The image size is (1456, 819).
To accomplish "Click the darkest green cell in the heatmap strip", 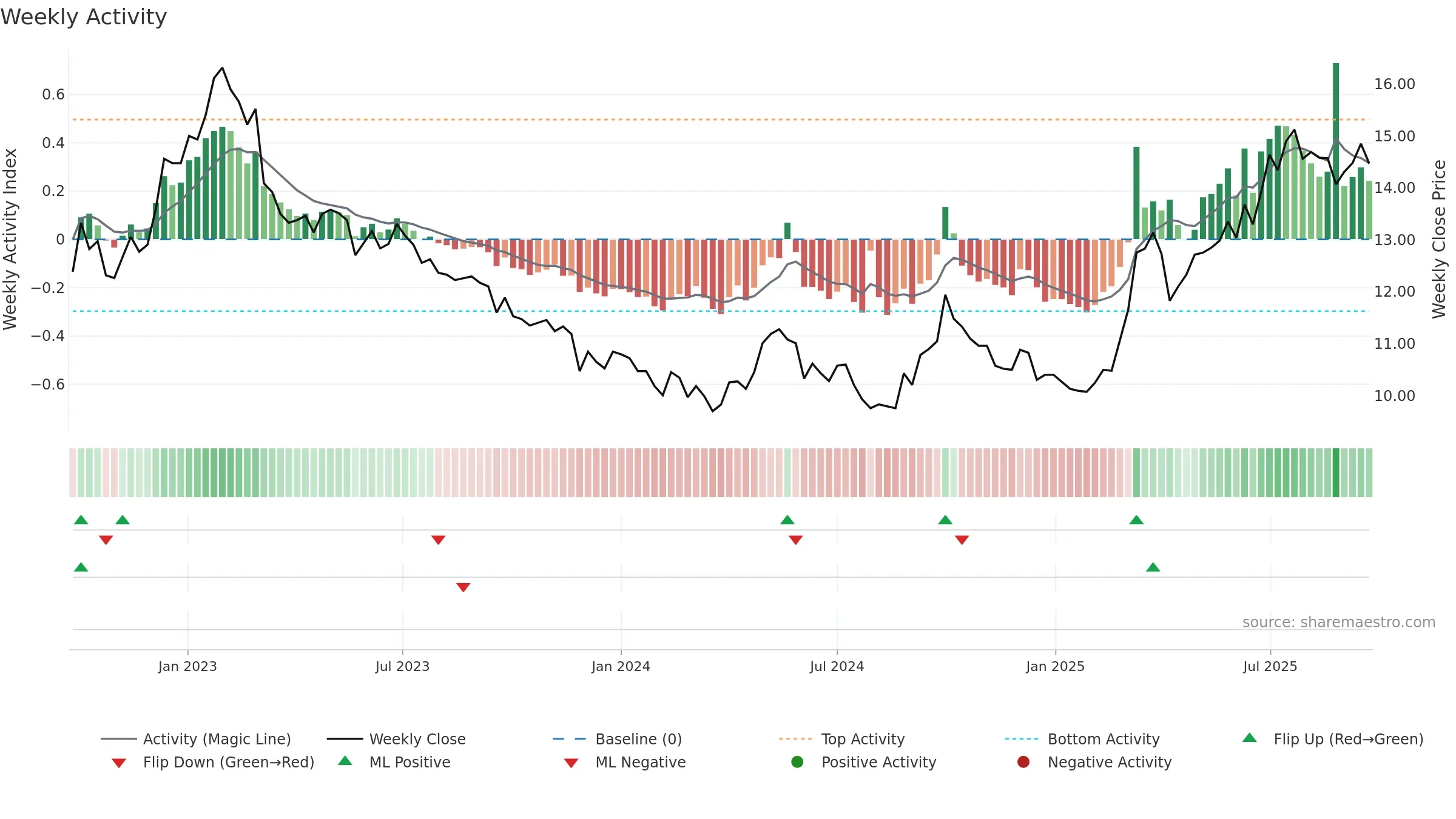I will coord(1336,473).
